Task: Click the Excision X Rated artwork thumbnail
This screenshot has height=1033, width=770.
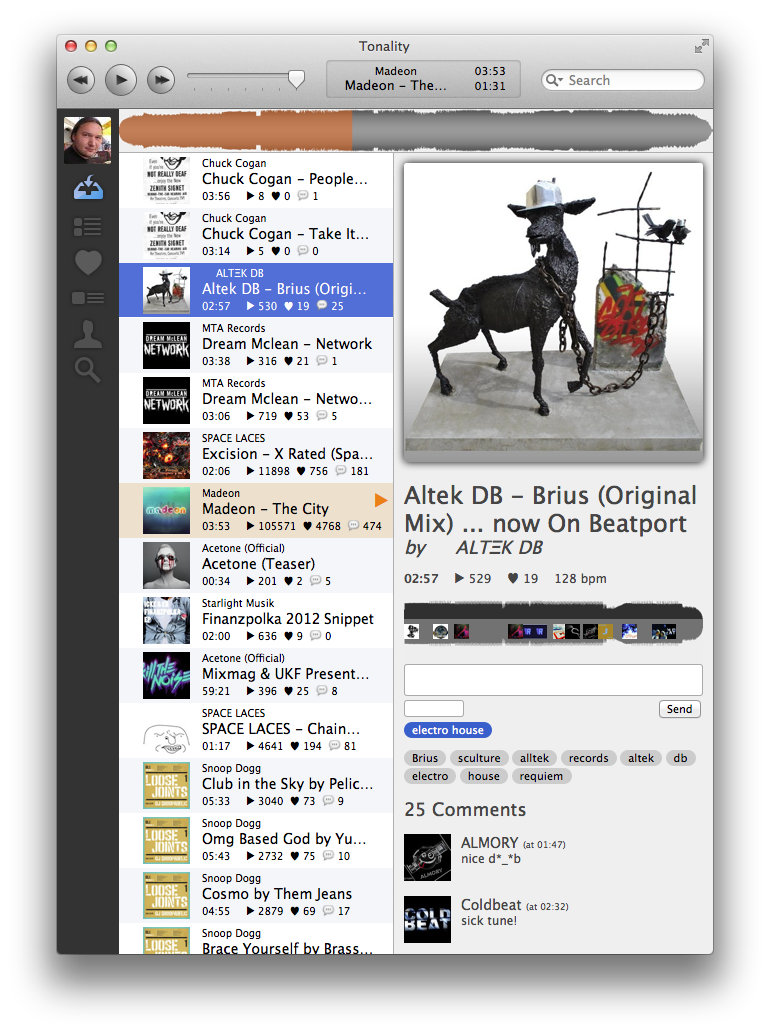Action: 167,455
